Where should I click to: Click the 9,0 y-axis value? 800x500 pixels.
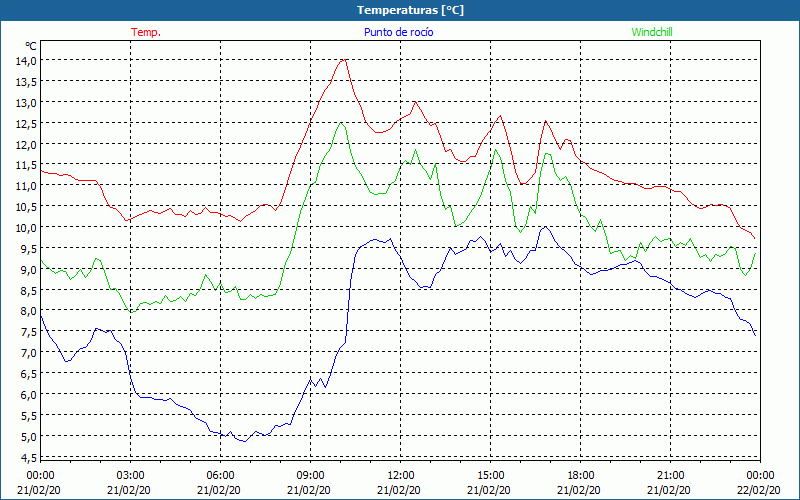tap(29, 269)
